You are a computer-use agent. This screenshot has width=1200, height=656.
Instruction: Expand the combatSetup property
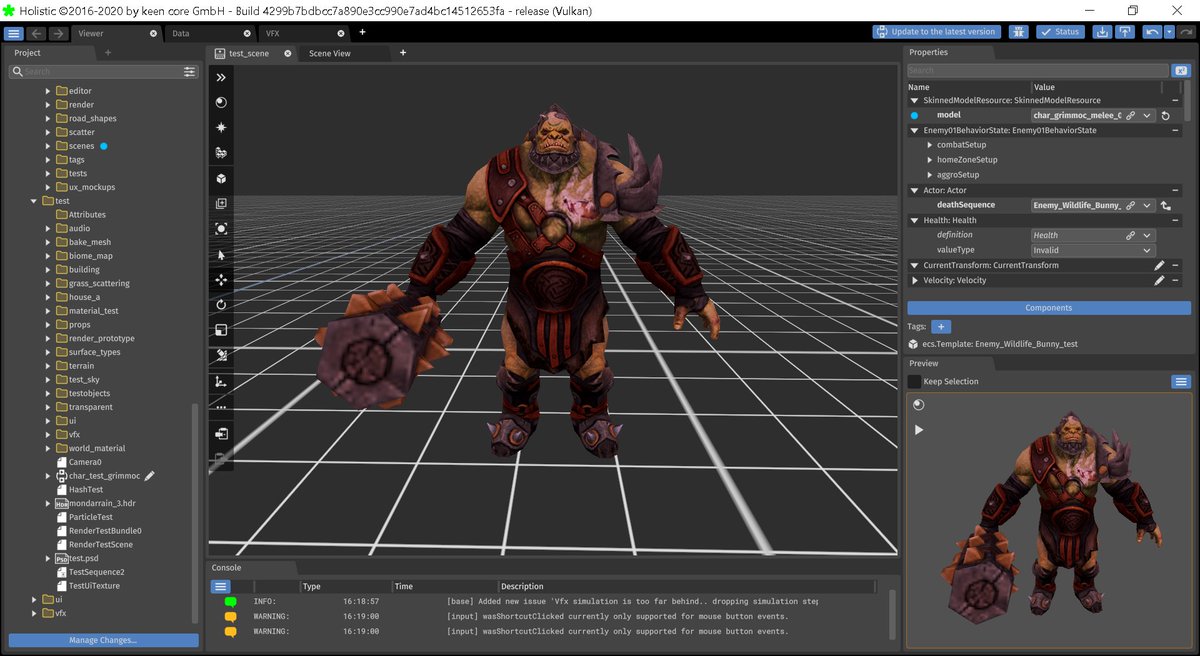[930, 145]
